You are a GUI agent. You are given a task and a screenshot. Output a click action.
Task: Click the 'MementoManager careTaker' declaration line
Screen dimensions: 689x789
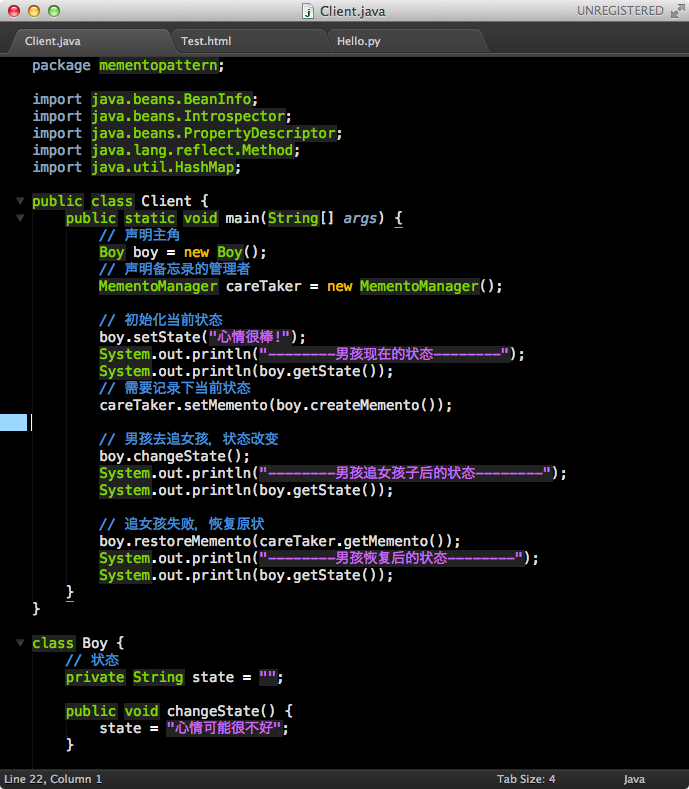(x=300, y=286)
